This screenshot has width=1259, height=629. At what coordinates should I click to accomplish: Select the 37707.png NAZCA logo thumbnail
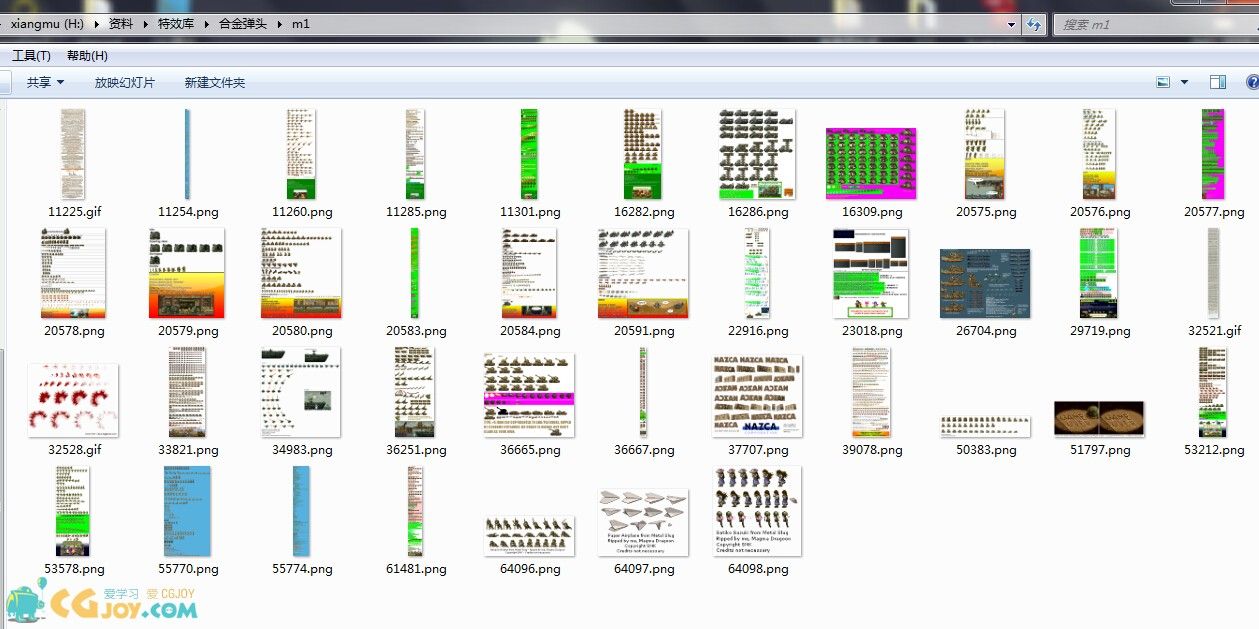[758, 396]
